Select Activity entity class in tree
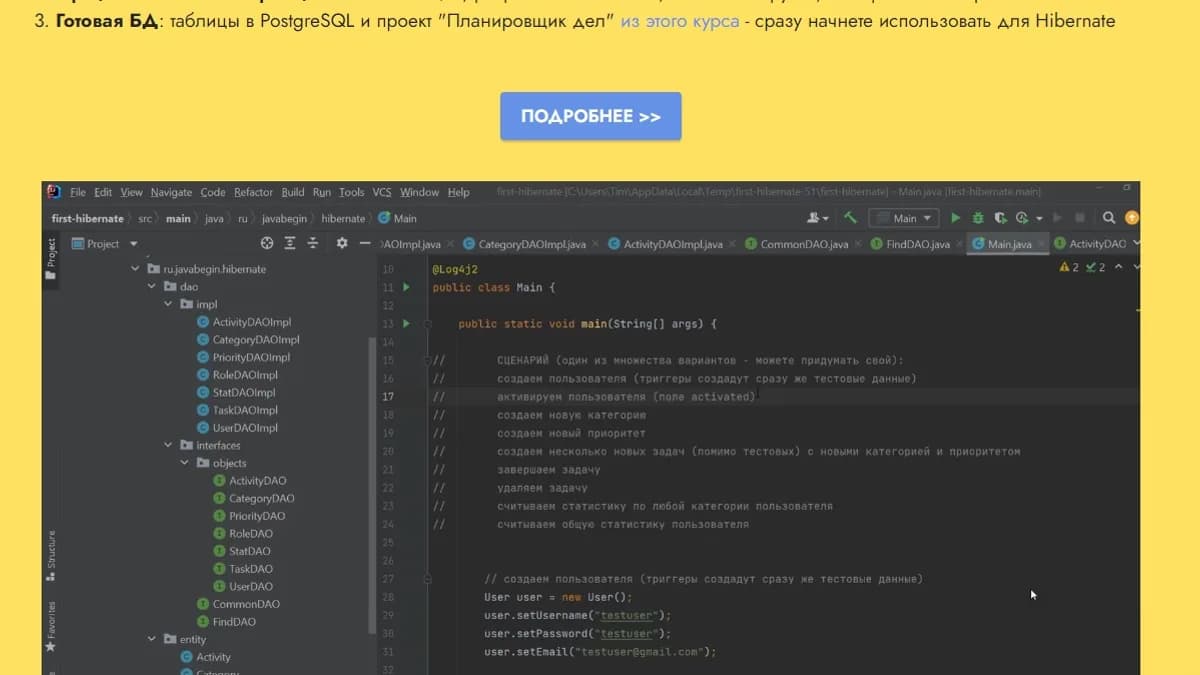 [x=205, y=657]
